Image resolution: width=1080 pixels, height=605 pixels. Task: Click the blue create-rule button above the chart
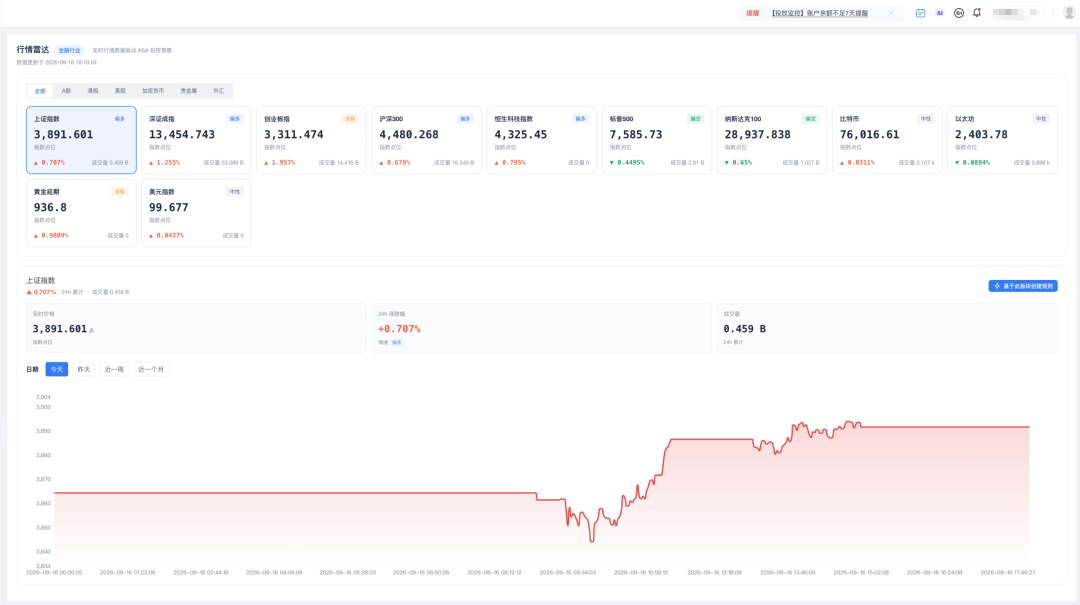1023,286
